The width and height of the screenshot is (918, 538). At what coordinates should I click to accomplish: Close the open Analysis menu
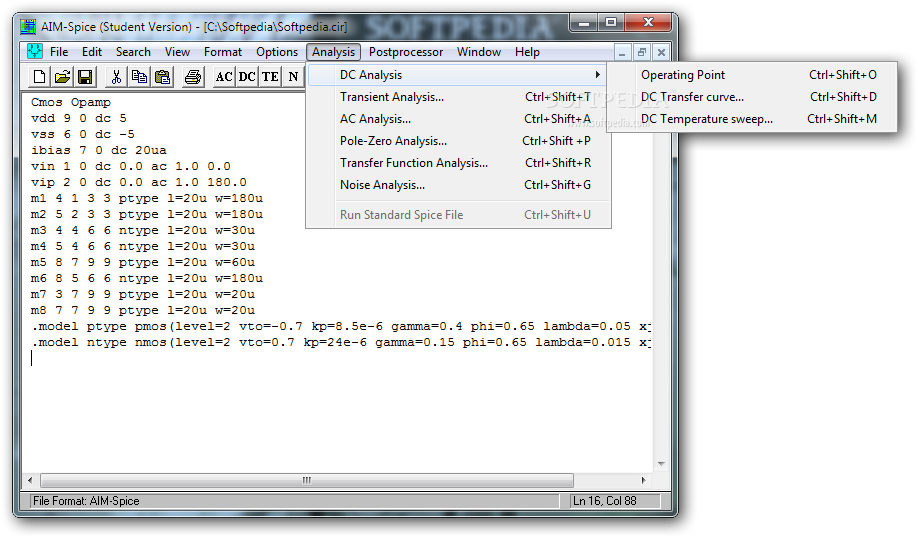click(333, 52)
